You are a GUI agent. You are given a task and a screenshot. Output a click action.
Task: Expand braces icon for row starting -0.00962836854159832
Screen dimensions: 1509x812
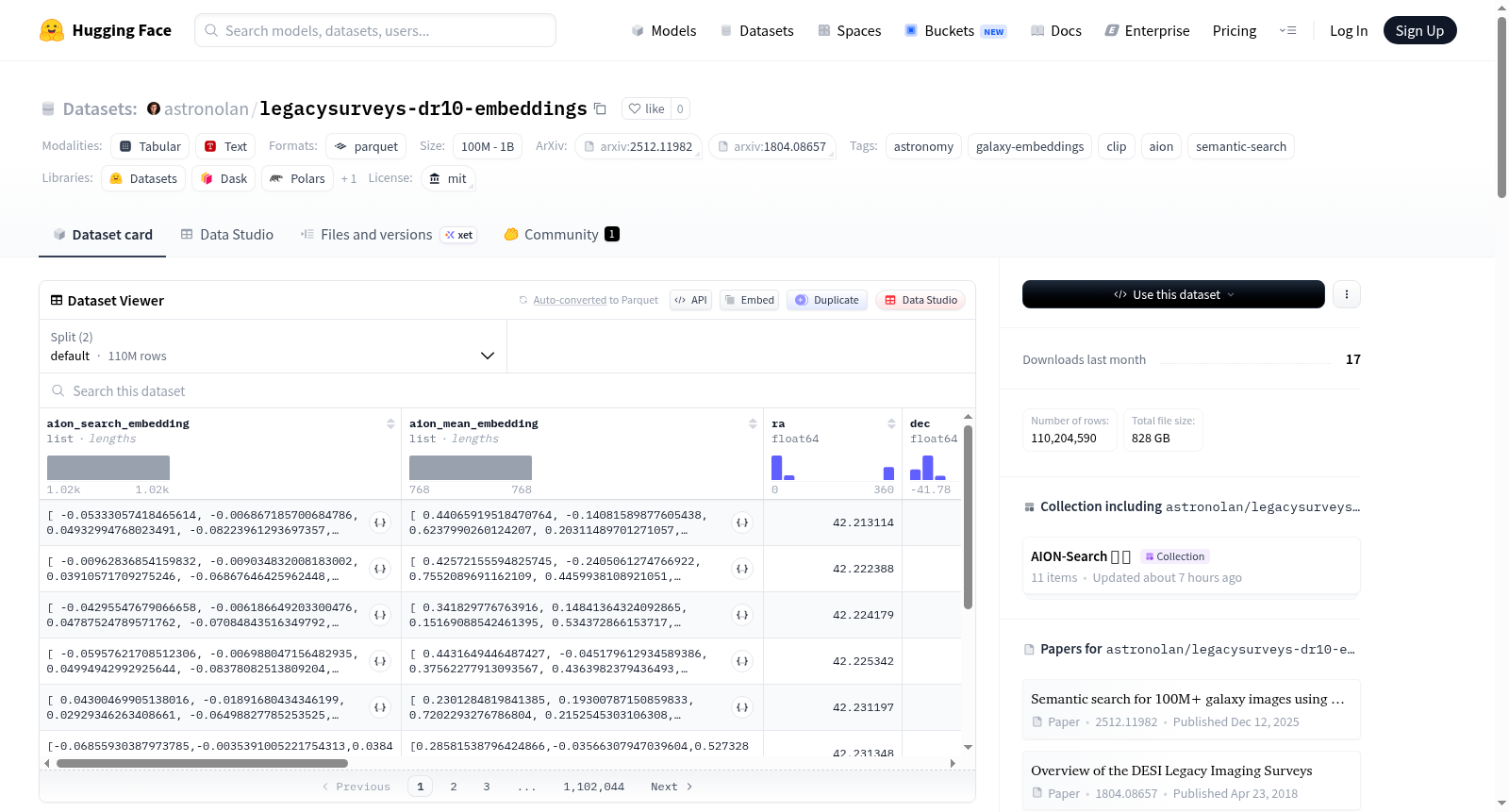coord(380,569)
